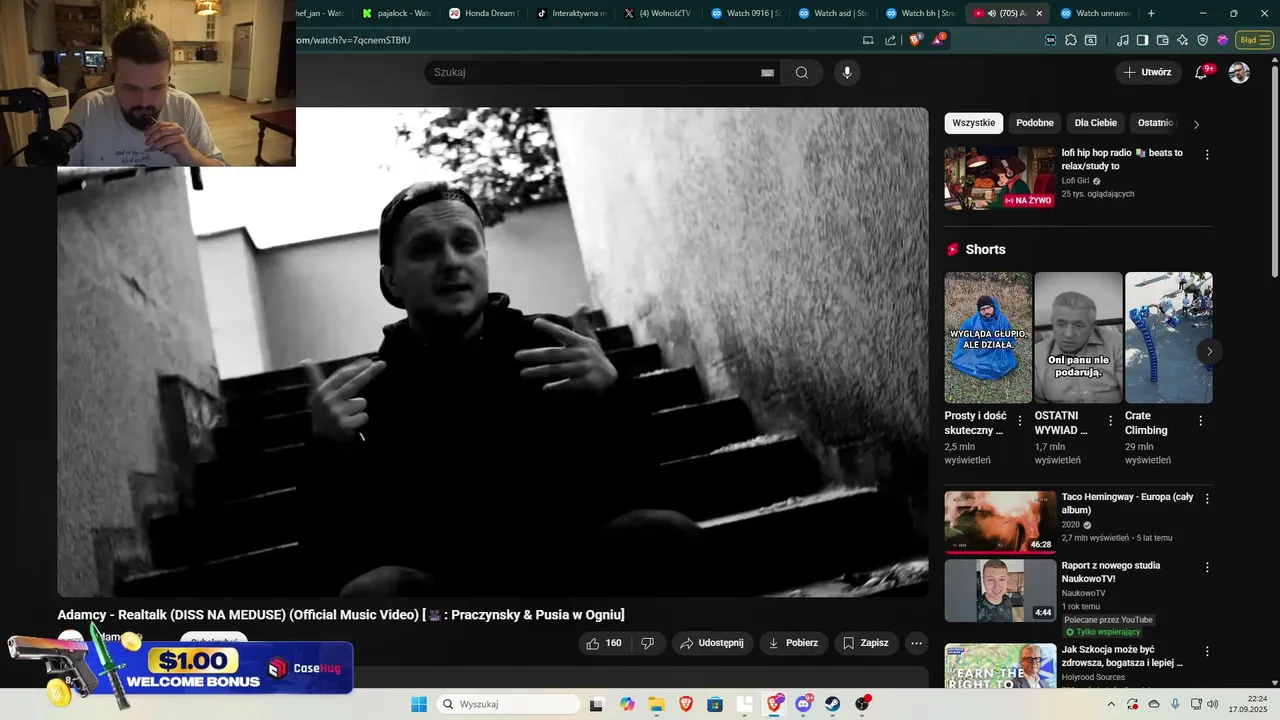The image size is (1280, 720).
Task: Click the install app icon in address bar
Action: pos(868,40)
